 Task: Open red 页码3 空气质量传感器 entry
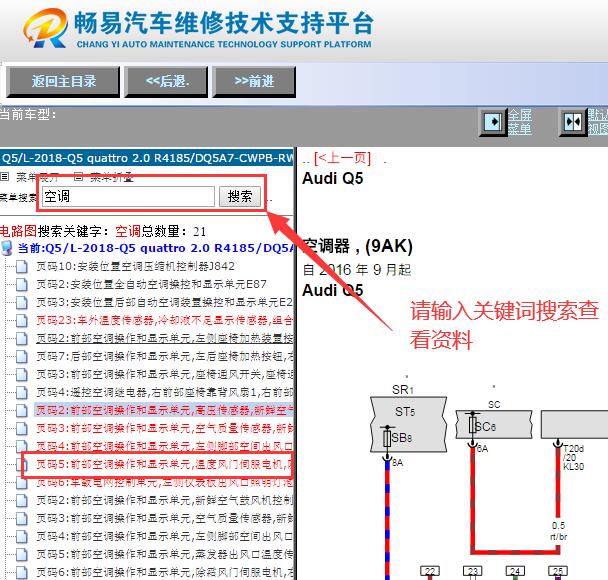[x=164, y=428]
